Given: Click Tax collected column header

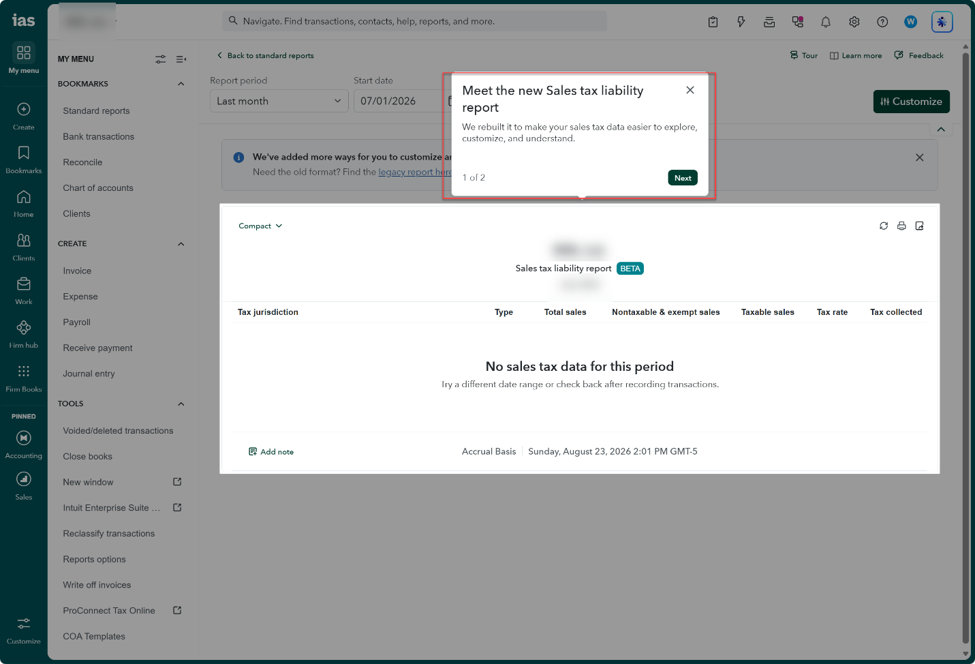Looking at the screenshot, I should click(x=896, y=312).
